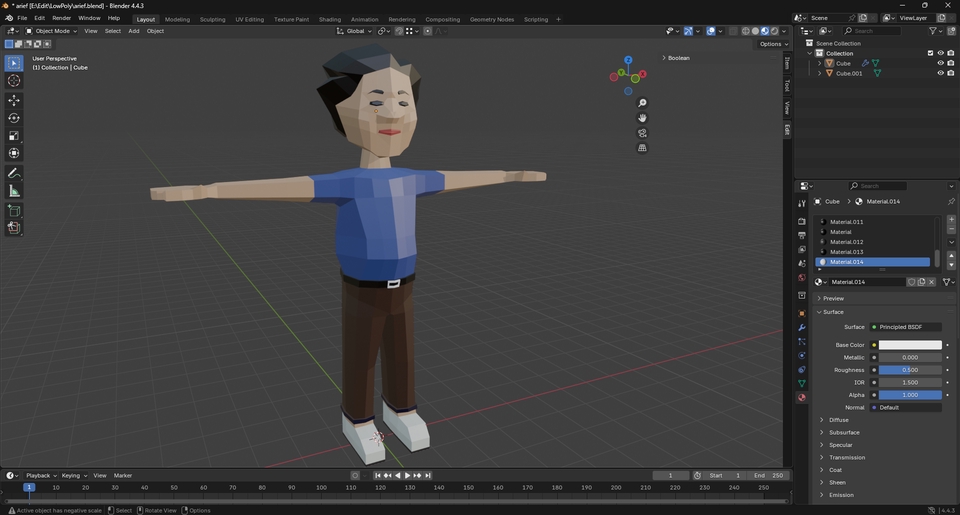Open the World properties tab
This screenshot has height=515, width=960.
[x=801, y=277]
